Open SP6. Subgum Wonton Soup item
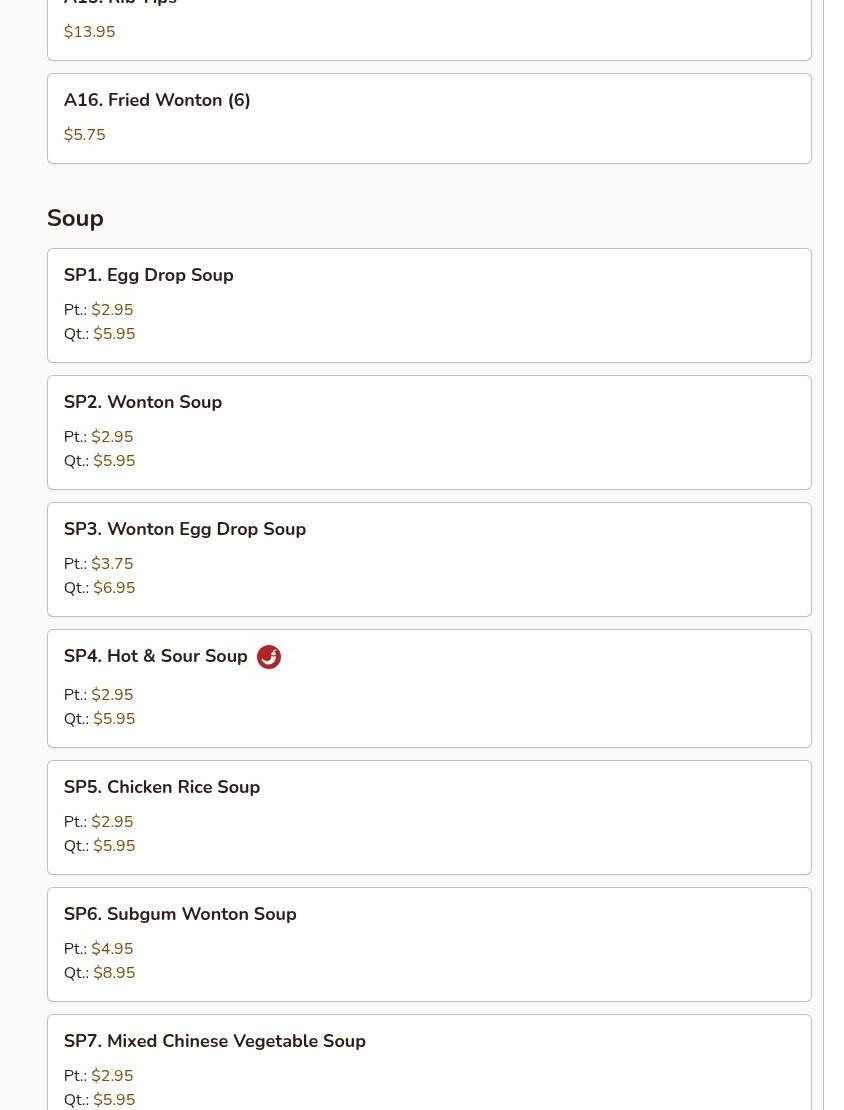The height and width of the screenshot is (1110, 844). point(180,914)
